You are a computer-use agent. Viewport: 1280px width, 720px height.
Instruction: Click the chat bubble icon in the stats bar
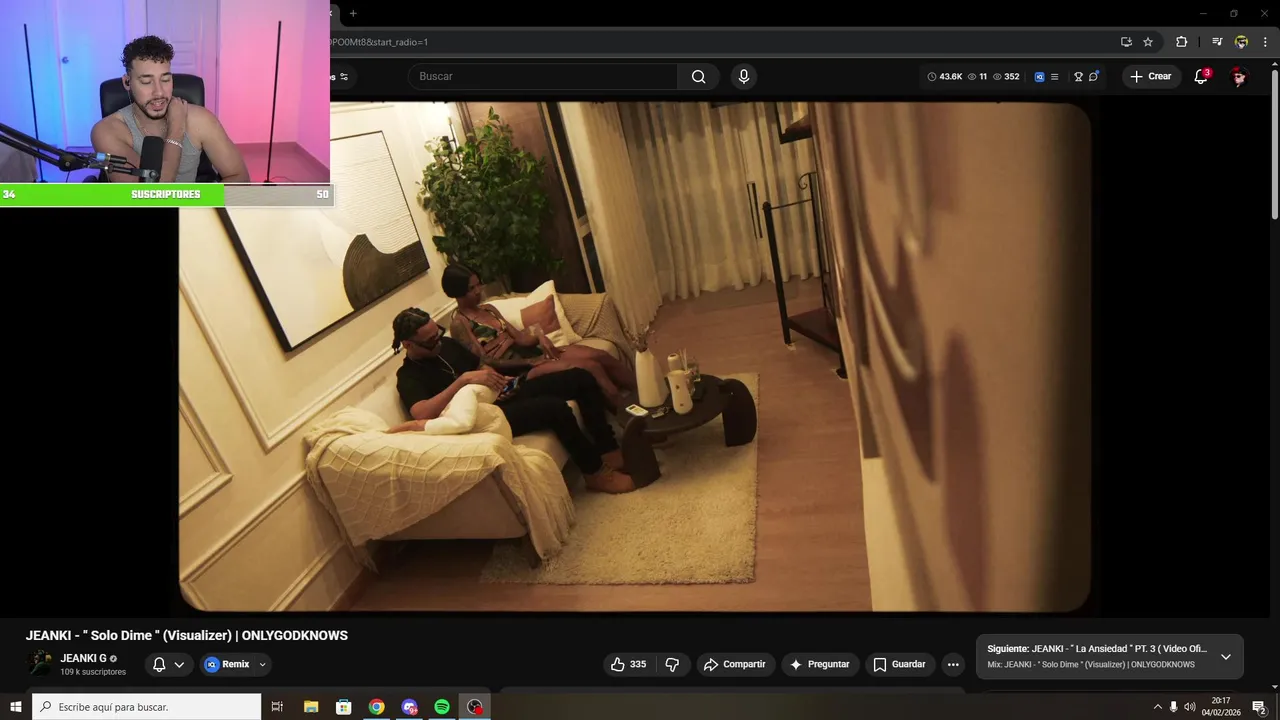click(x=1094, y=76)
